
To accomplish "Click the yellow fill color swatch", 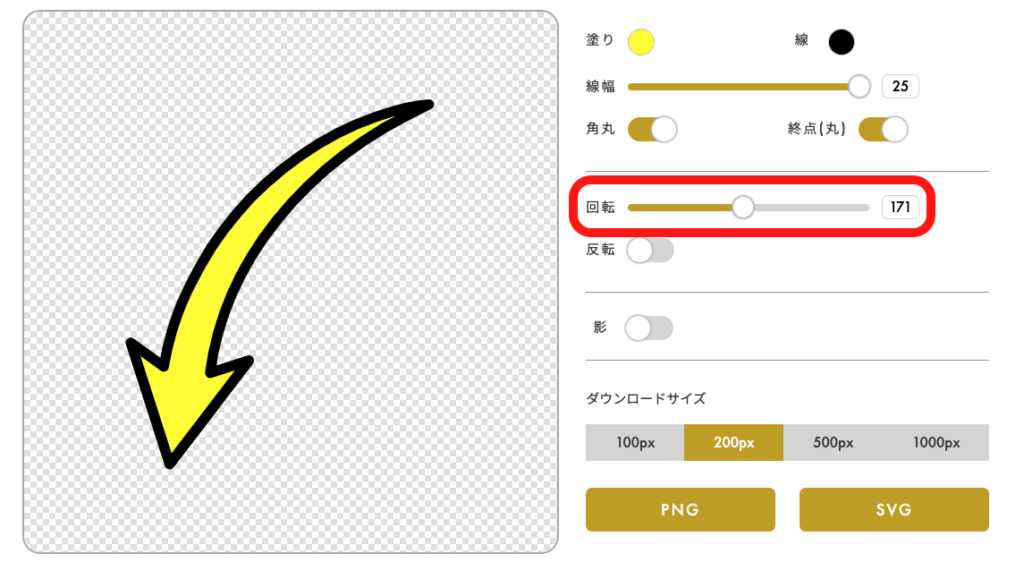I will click(640, 42).
